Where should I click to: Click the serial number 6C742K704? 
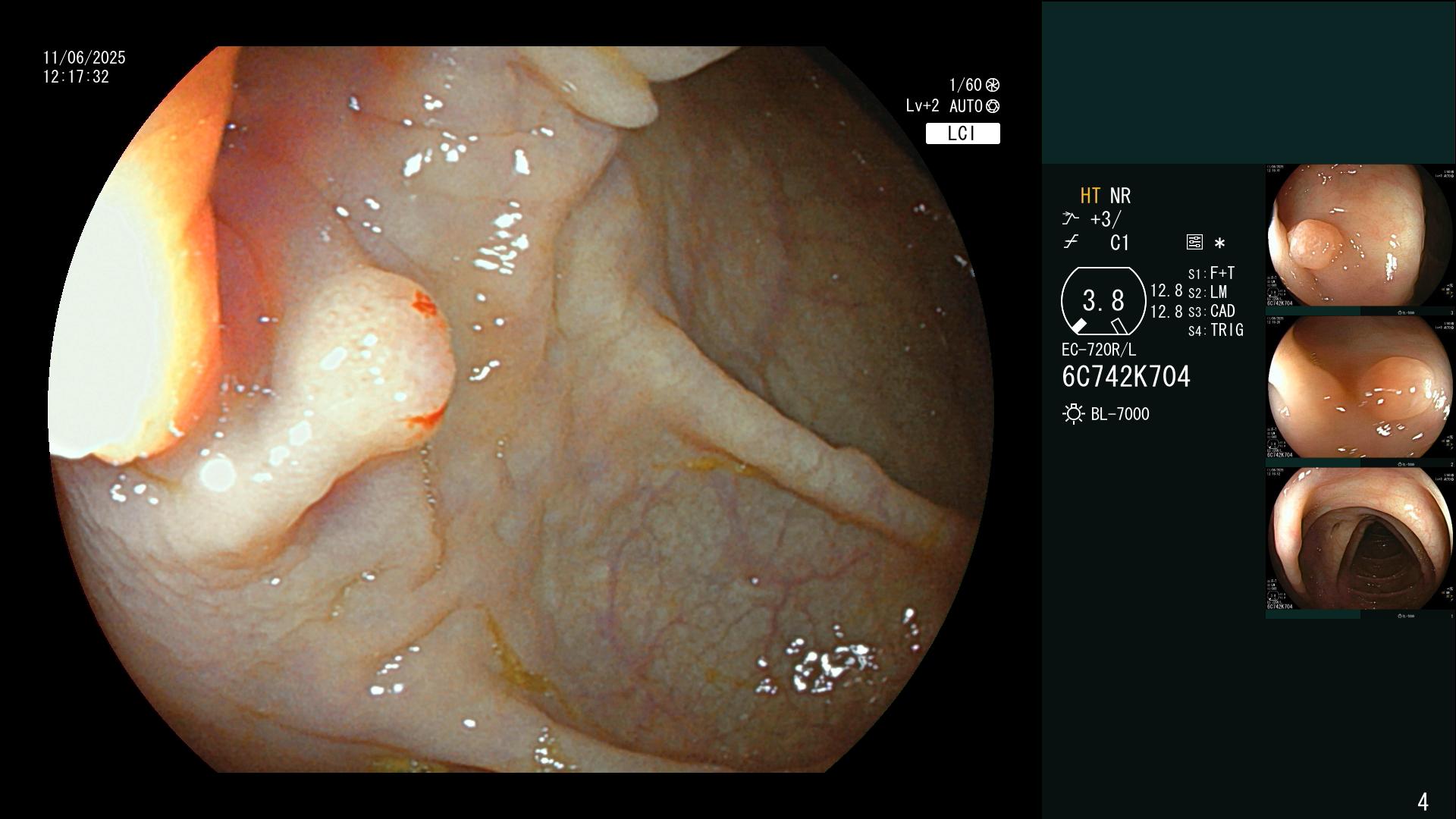(1126, 376)
